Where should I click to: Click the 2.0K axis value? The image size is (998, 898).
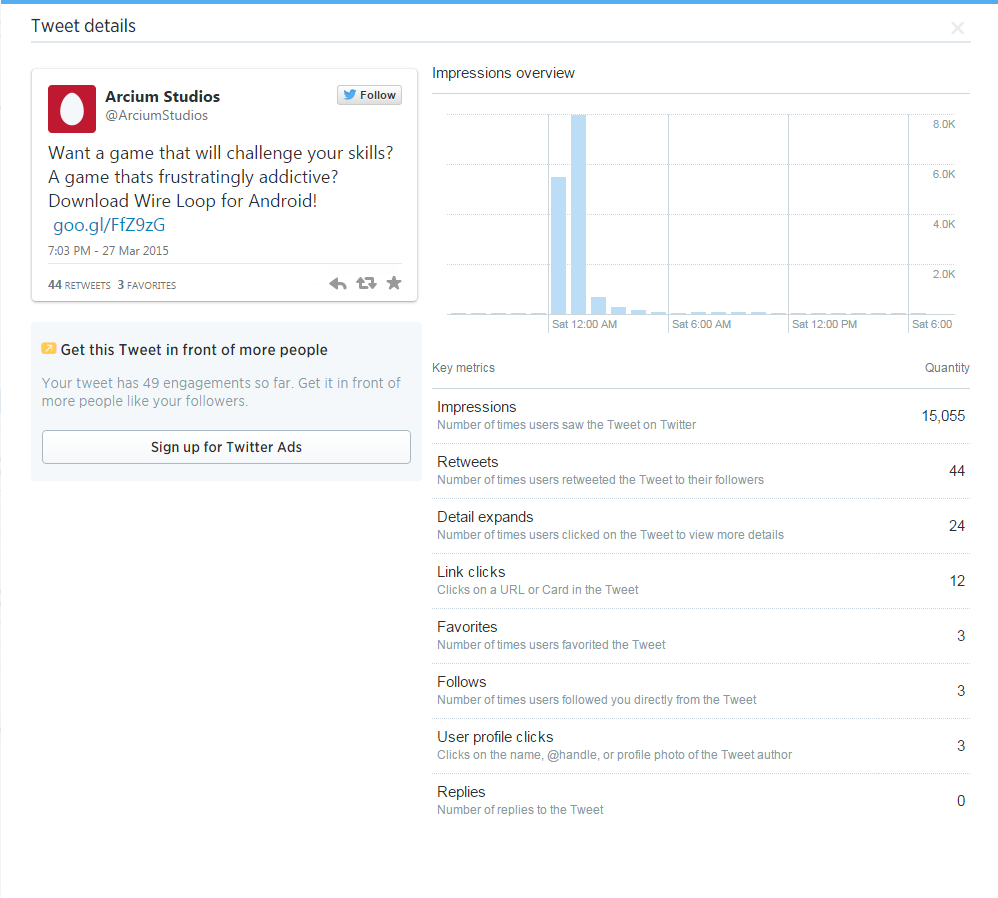click(x=944, y=274)
